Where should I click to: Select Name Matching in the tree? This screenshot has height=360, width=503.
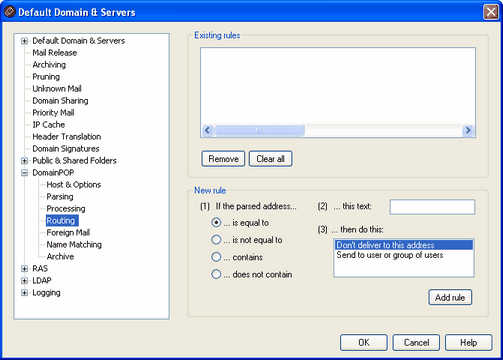[x=74, y=245]
